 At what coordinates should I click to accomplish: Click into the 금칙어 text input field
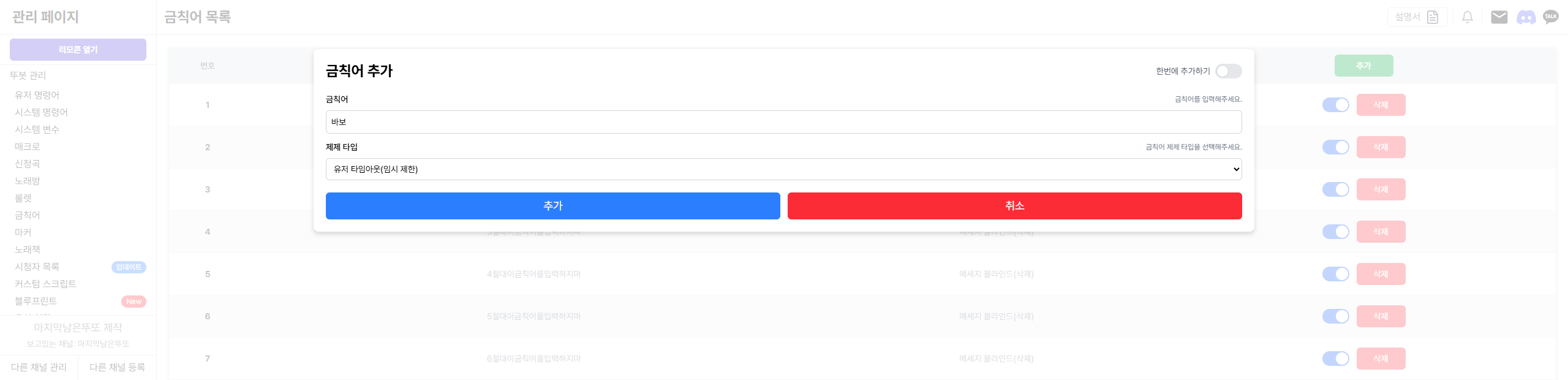click(x=783, y=122)
